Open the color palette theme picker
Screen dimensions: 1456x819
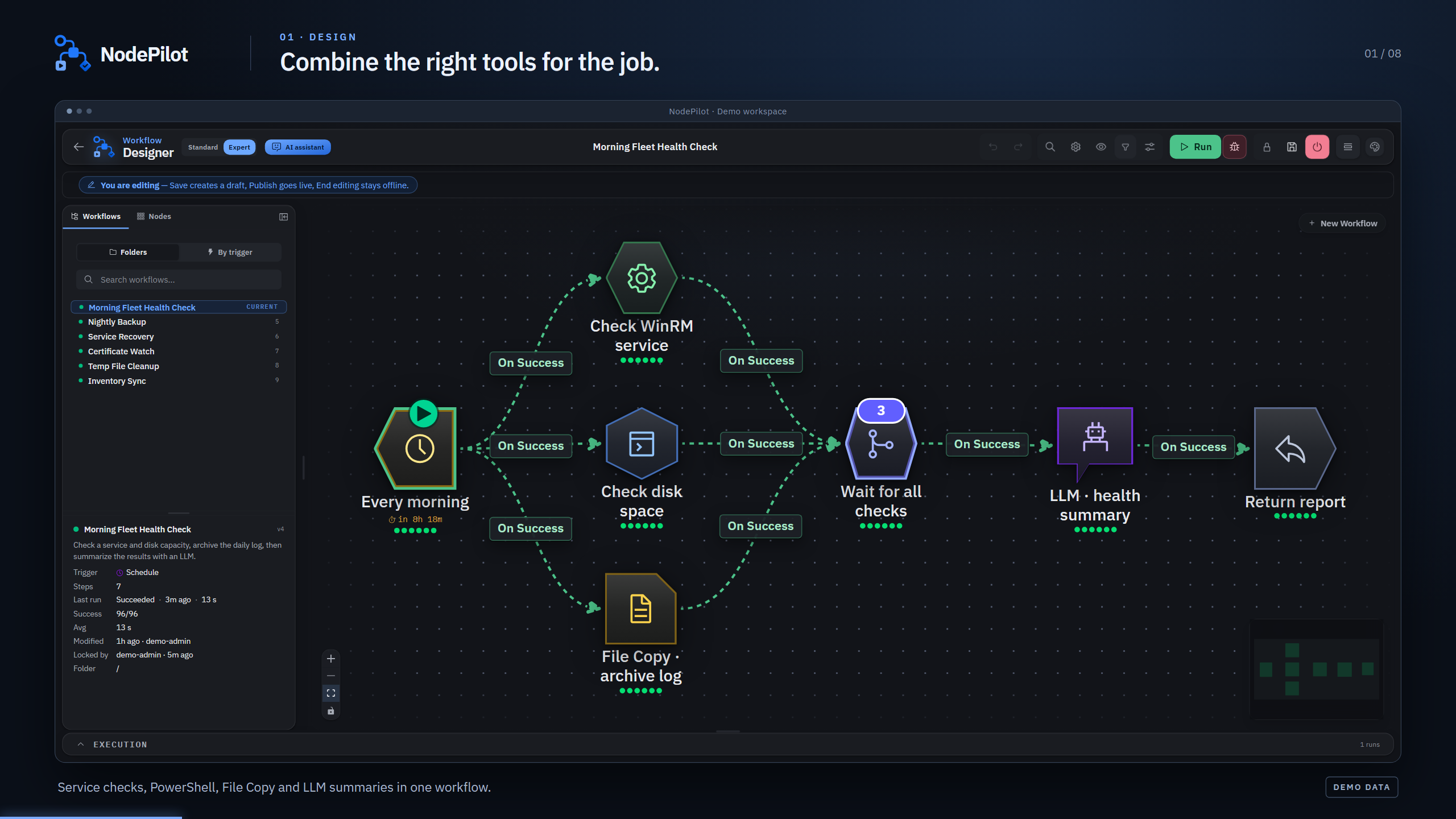[x=1375, y=147]
